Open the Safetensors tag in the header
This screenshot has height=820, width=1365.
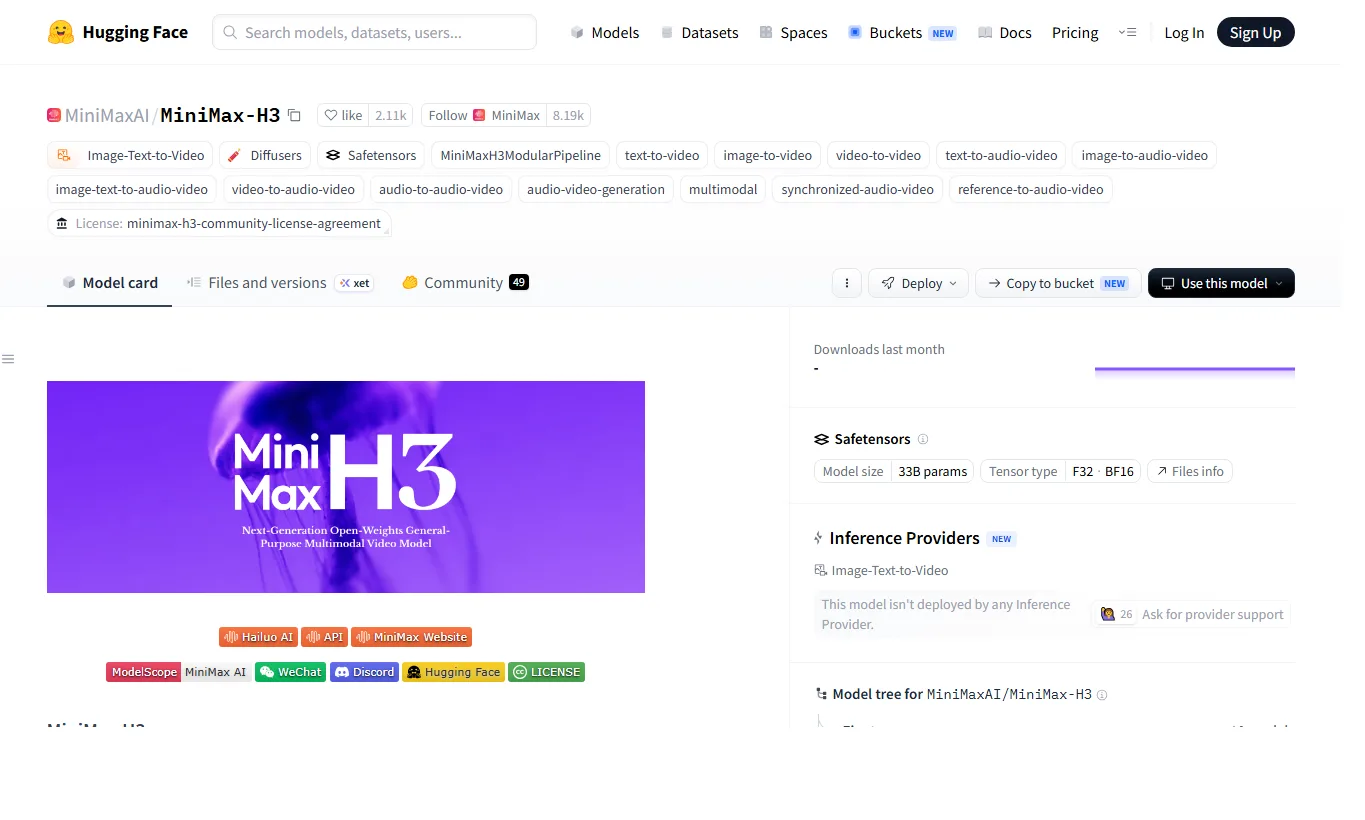371,155
